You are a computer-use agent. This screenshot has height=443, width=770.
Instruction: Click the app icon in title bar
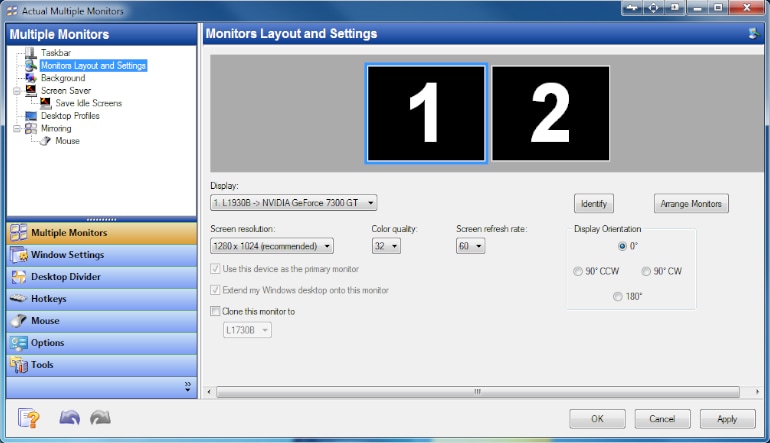12,10
